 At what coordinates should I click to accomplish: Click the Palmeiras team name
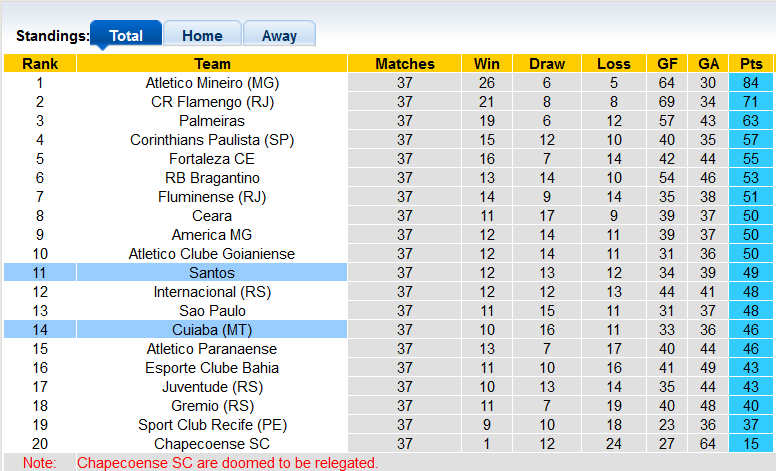click(x=212, y=121)
